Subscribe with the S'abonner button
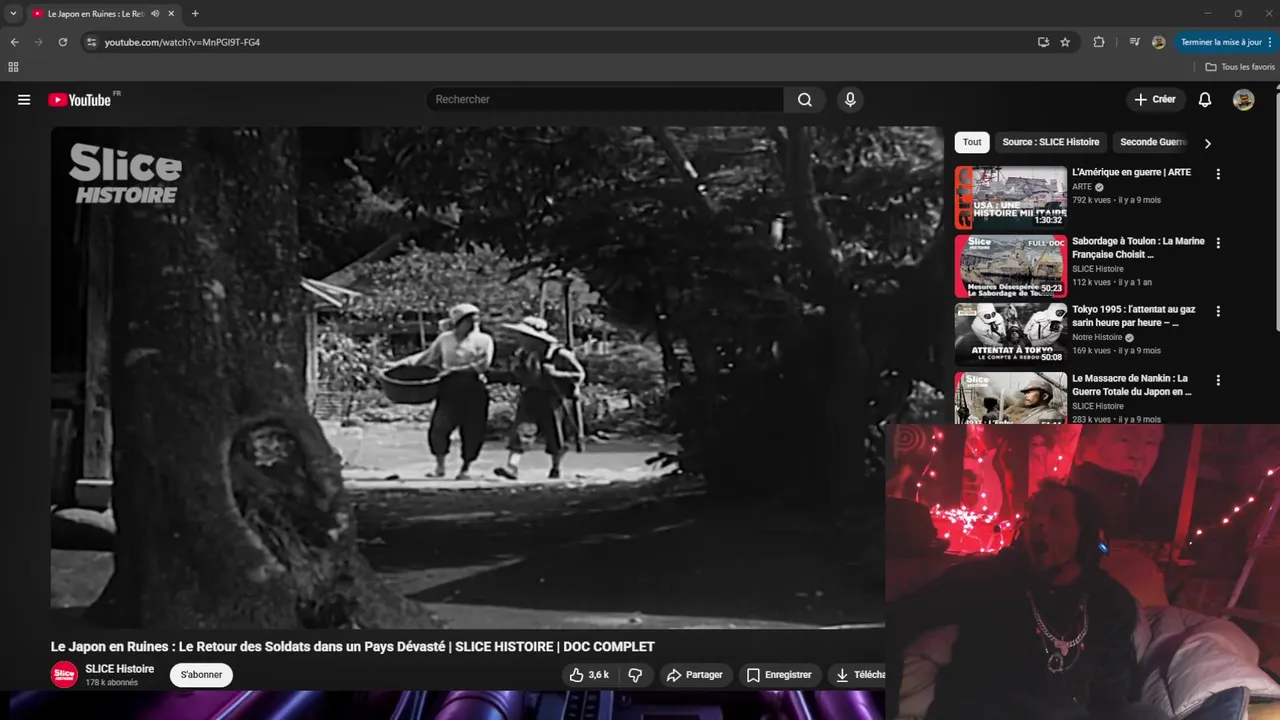 (201, 675)
